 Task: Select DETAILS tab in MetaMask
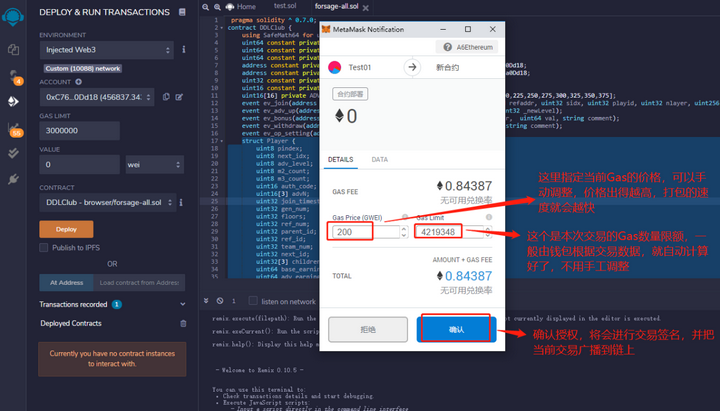pos(341,159)
